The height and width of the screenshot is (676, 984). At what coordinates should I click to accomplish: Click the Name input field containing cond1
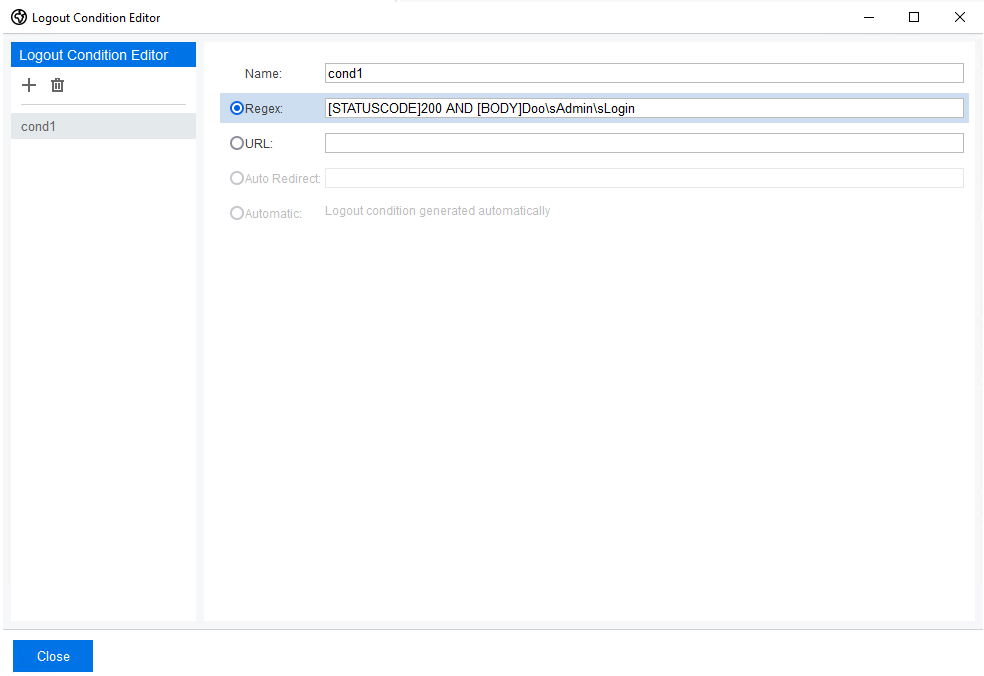[x=644, y=72]
